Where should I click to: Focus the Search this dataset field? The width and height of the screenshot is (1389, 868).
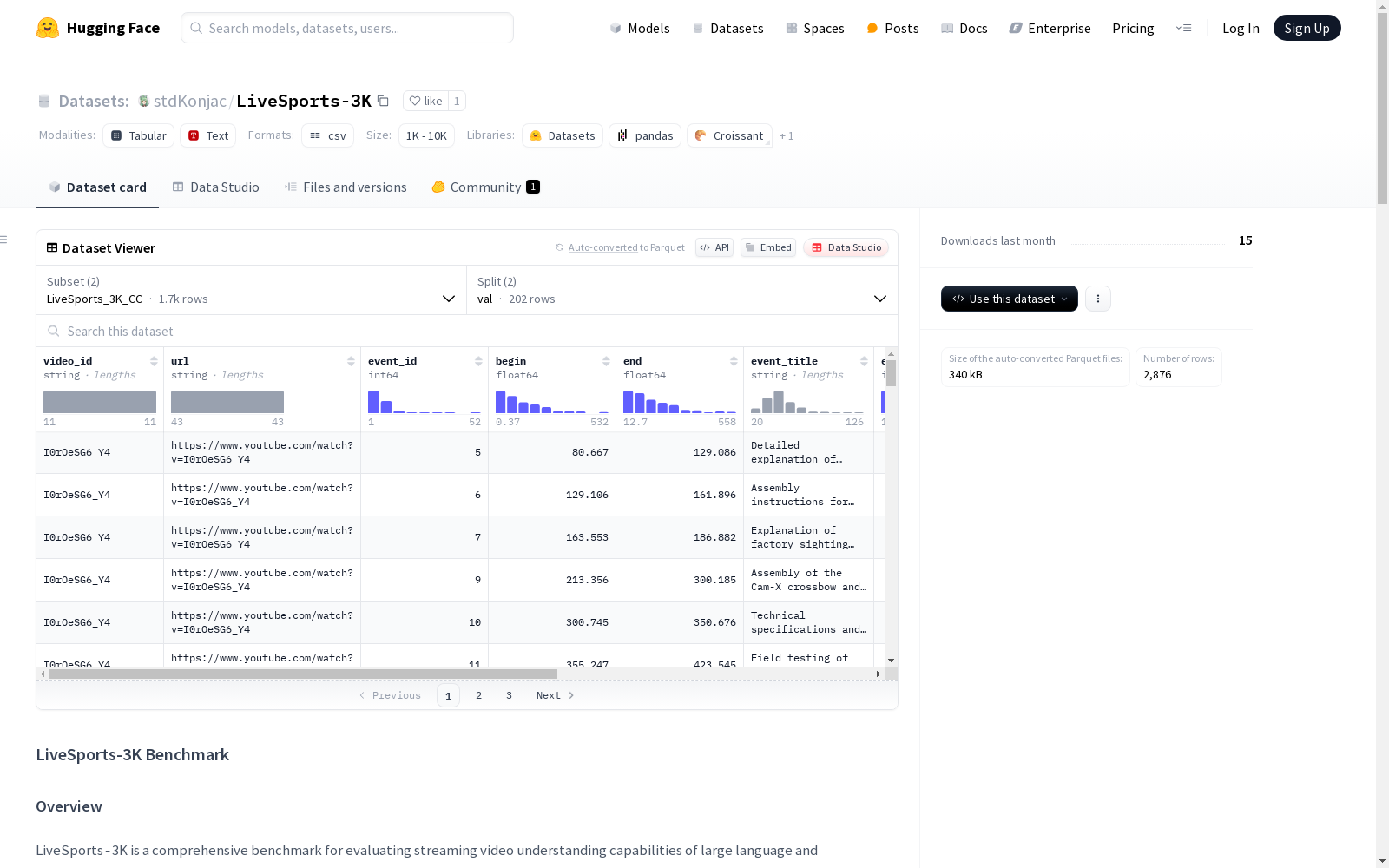tap(467, 332)
